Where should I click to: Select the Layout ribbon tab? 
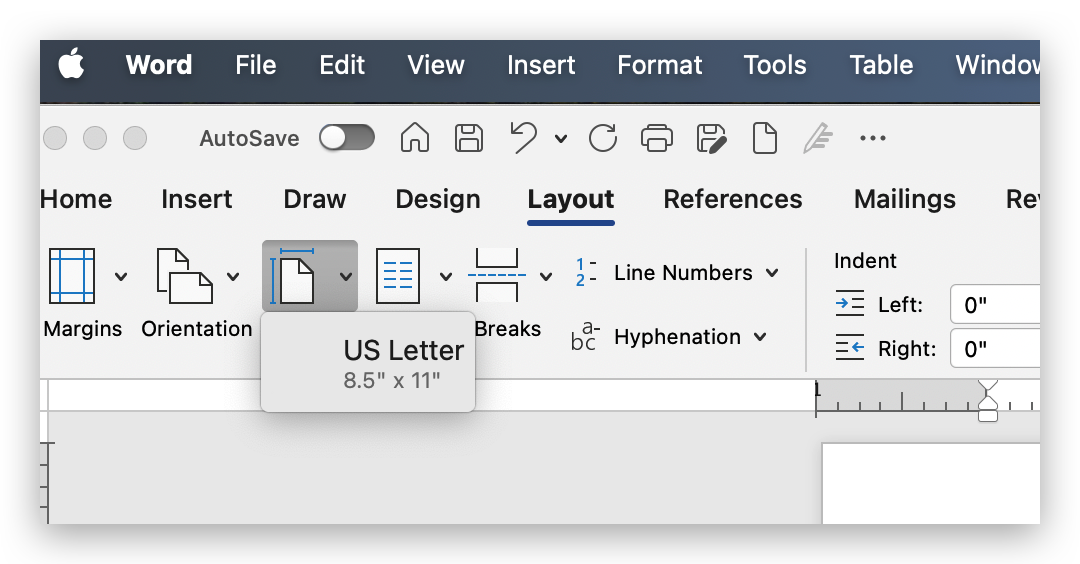point(570,199)
